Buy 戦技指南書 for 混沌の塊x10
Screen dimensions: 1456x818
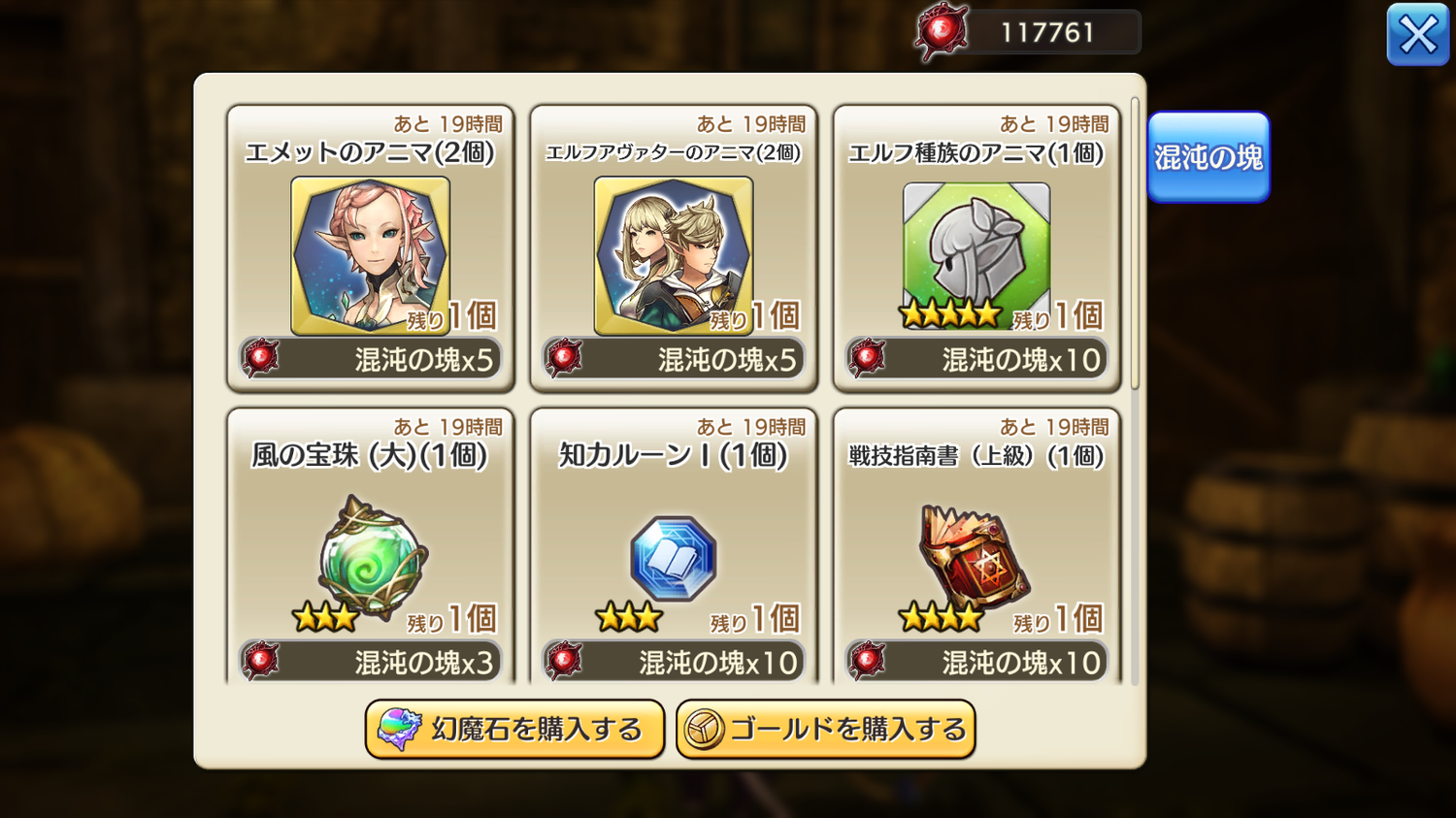(x=976, y=662)
